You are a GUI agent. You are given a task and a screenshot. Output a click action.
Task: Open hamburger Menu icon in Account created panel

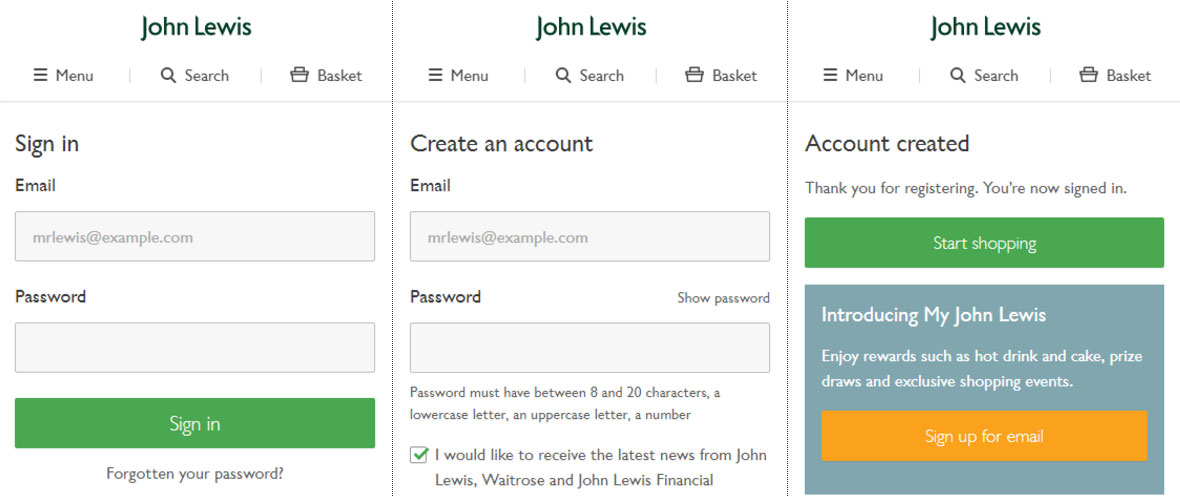830,75
